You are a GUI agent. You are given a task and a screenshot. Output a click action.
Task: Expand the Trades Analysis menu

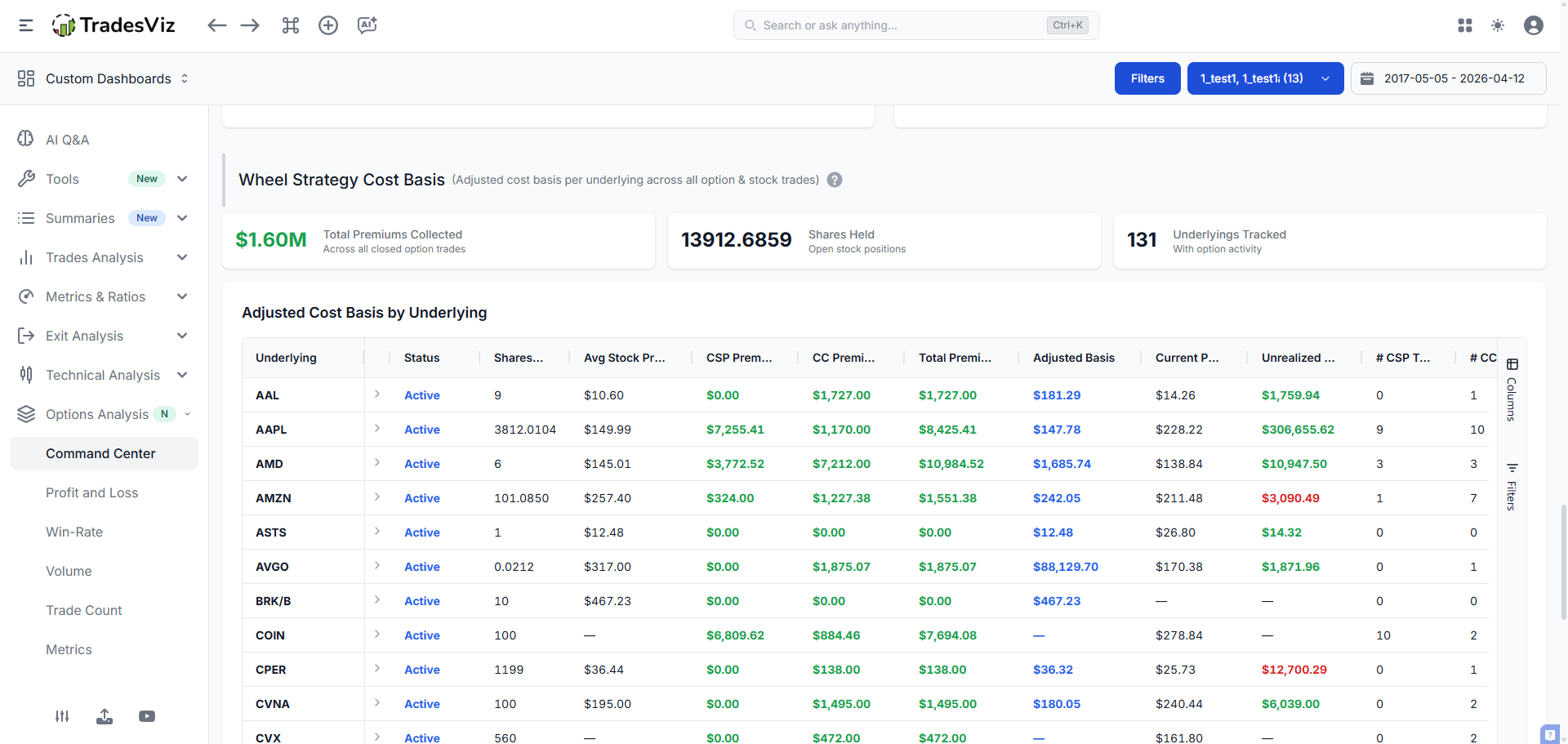tap(103, 257)
